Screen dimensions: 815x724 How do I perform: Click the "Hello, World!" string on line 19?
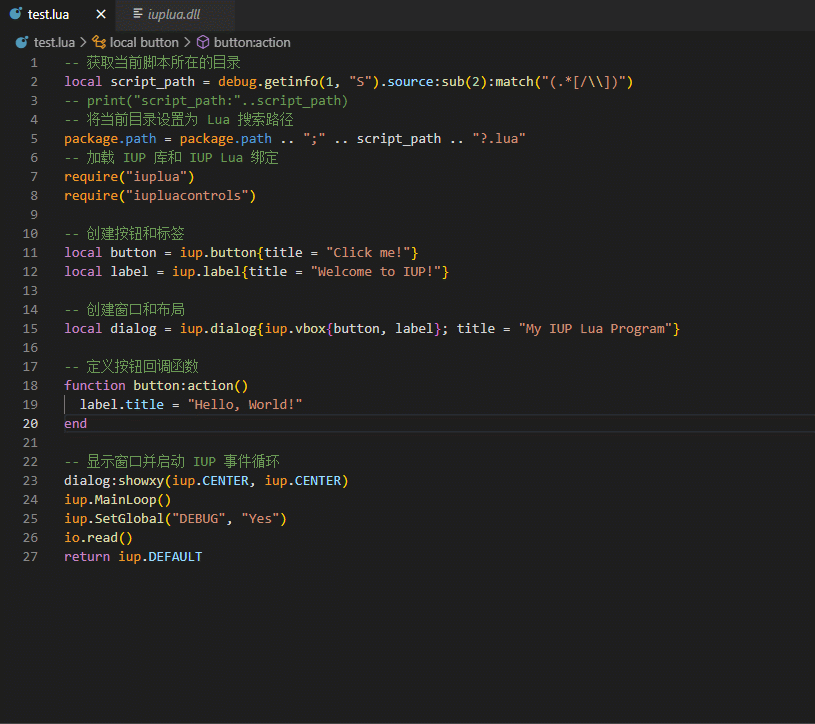click(245, 404)
